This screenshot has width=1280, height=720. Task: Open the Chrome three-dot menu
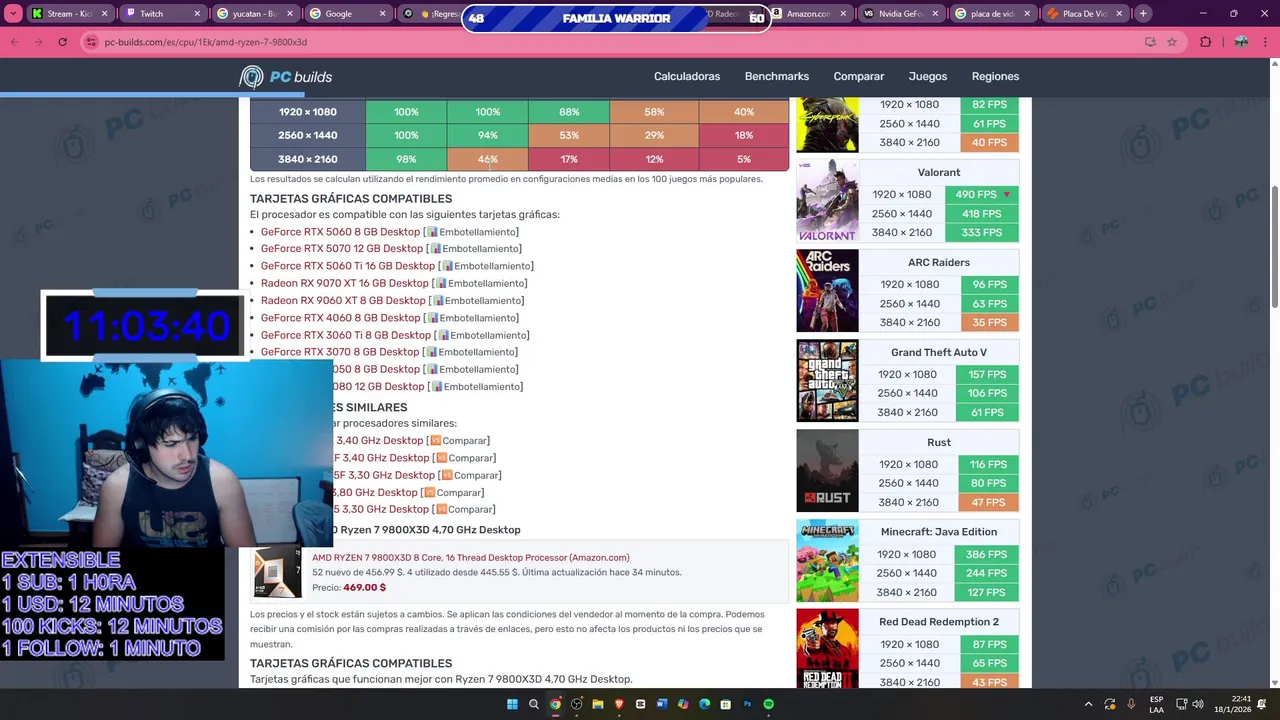(x=1265, y=42)
